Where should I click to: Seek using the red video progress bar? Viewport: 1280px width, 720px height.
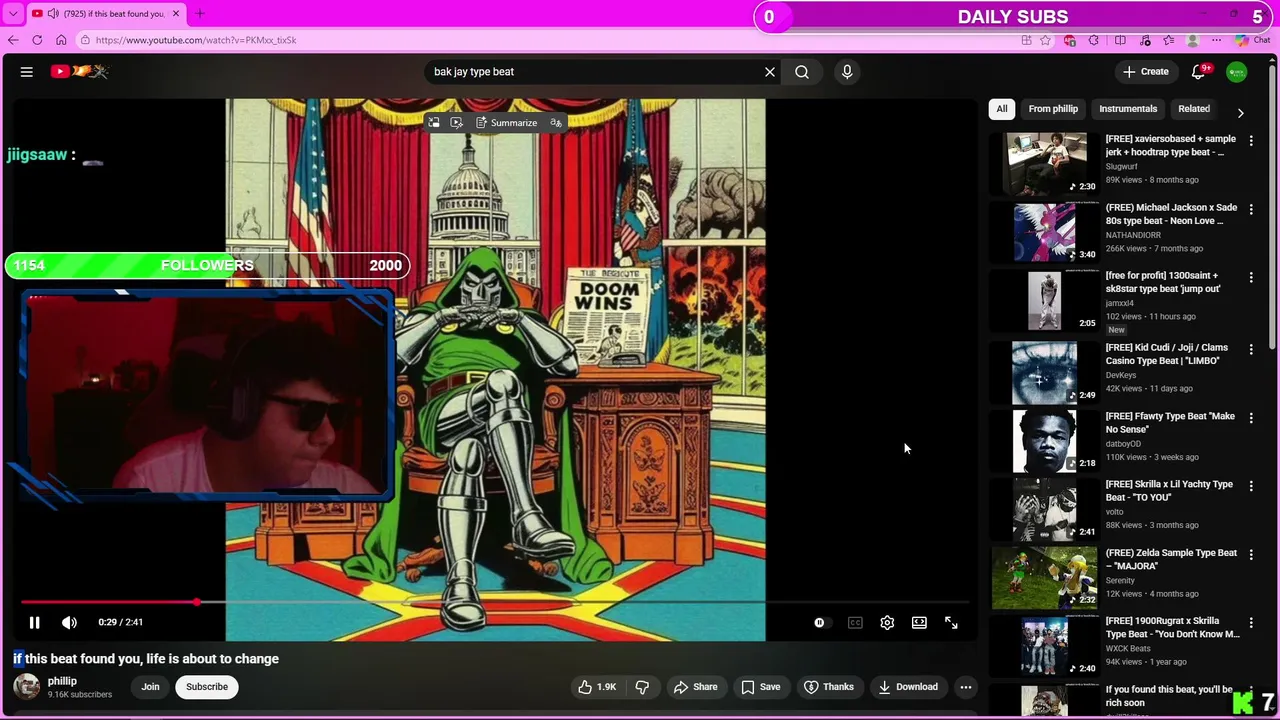point(495,602)
